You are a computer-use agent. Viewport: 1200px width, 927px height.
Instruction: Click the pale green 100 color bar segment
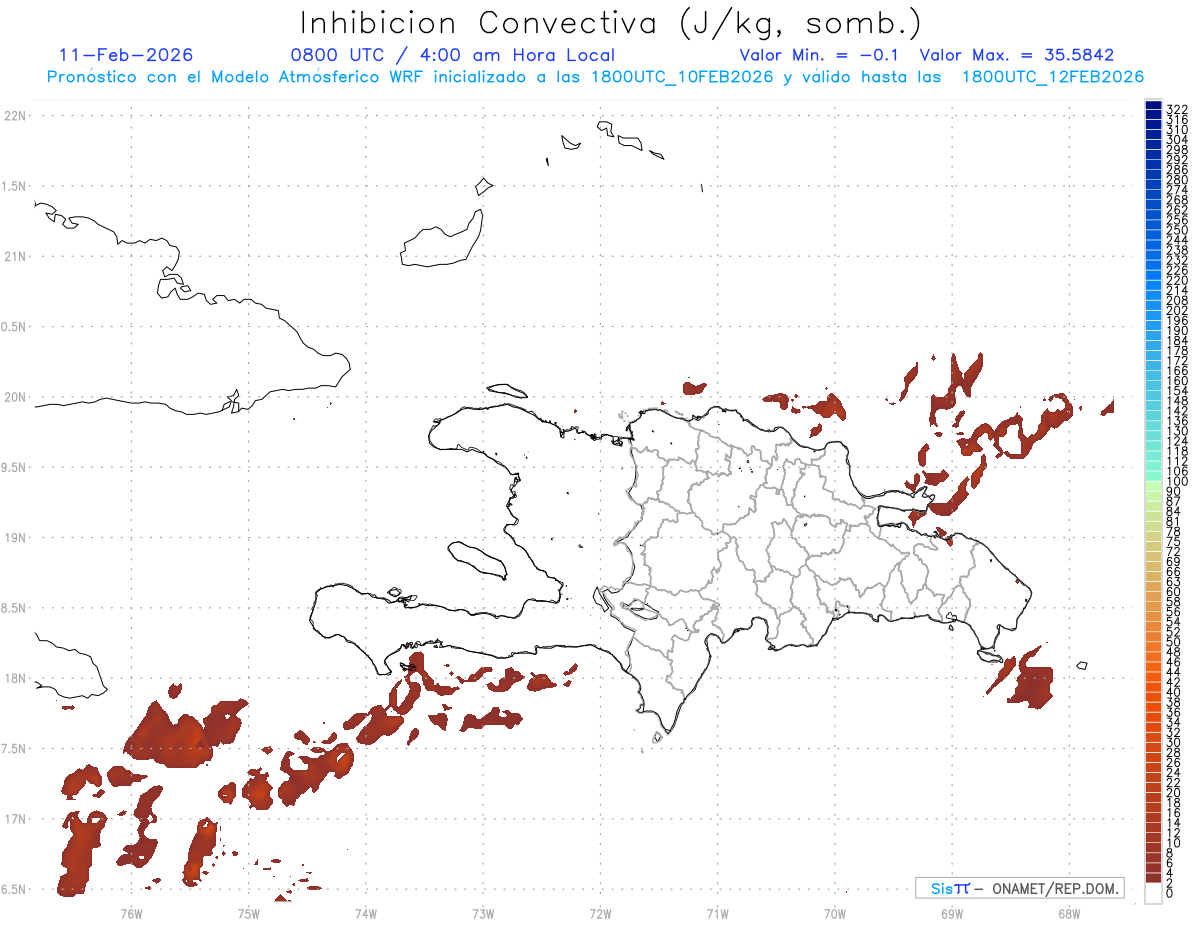1153,484
